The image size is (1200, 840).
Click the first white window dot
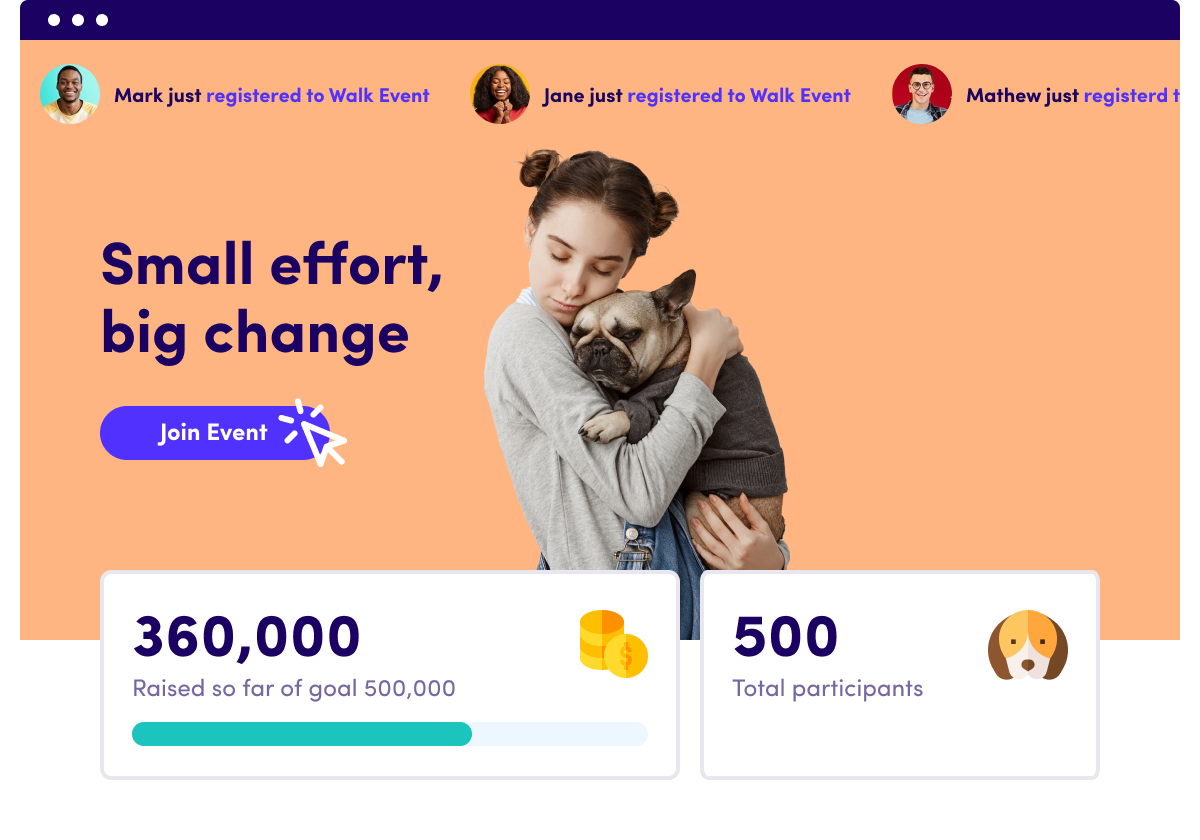pyautogui.click(x=54, y=20)
